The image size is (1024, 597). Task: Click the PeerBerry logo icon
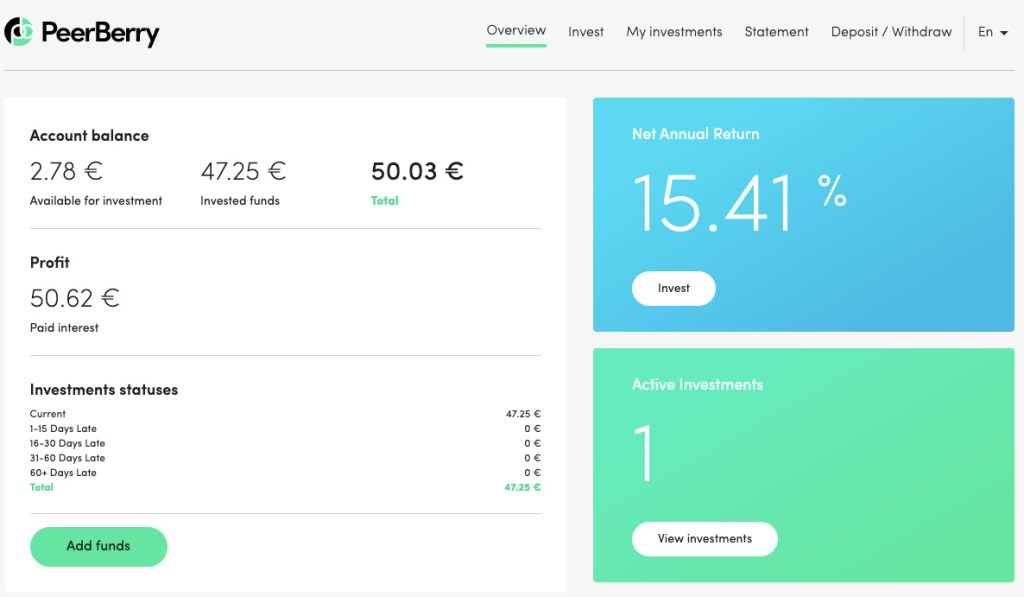coord(17,31)
